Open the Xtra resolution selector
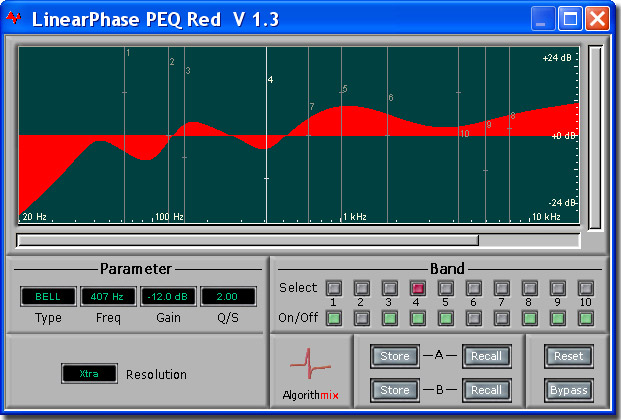 click(x=89, y=373)
